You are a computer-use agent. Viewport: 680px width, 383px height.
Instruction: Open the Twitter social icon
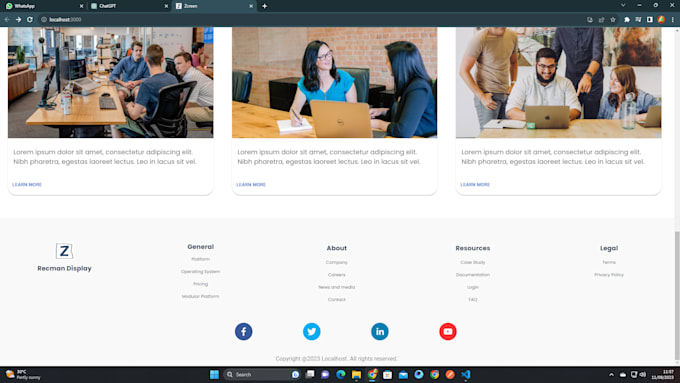click(311, 331)
